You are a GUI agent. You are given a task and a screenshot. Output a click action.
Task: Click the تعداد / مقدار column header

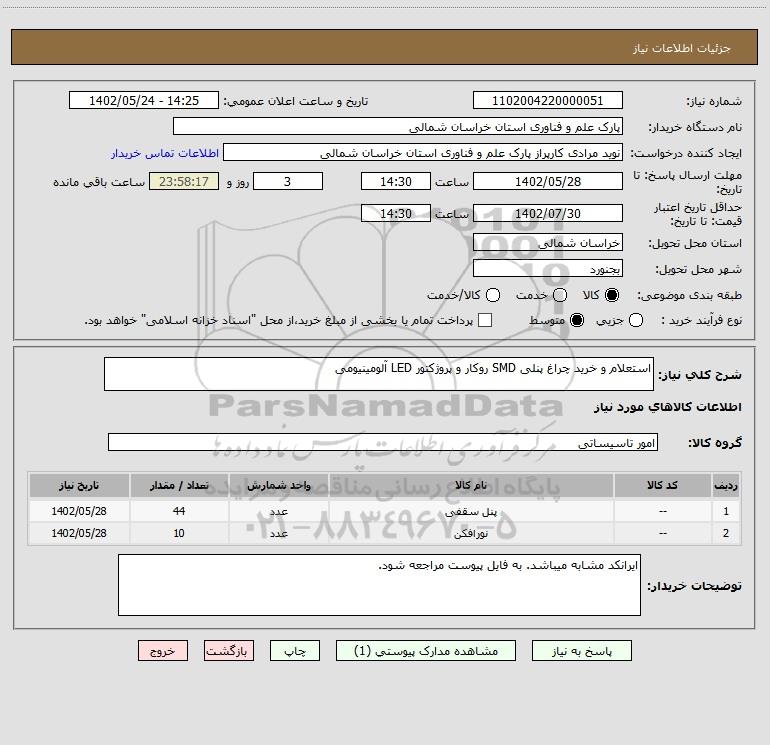[179, 485]
